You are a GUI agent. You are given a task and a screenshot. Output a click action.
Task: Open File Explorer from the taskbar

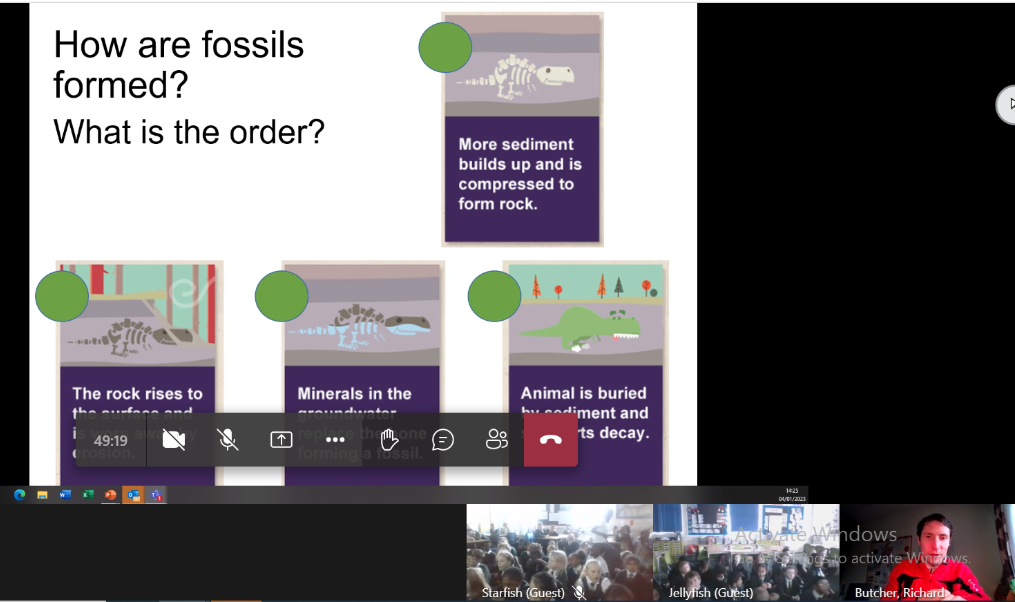point(42,495)
